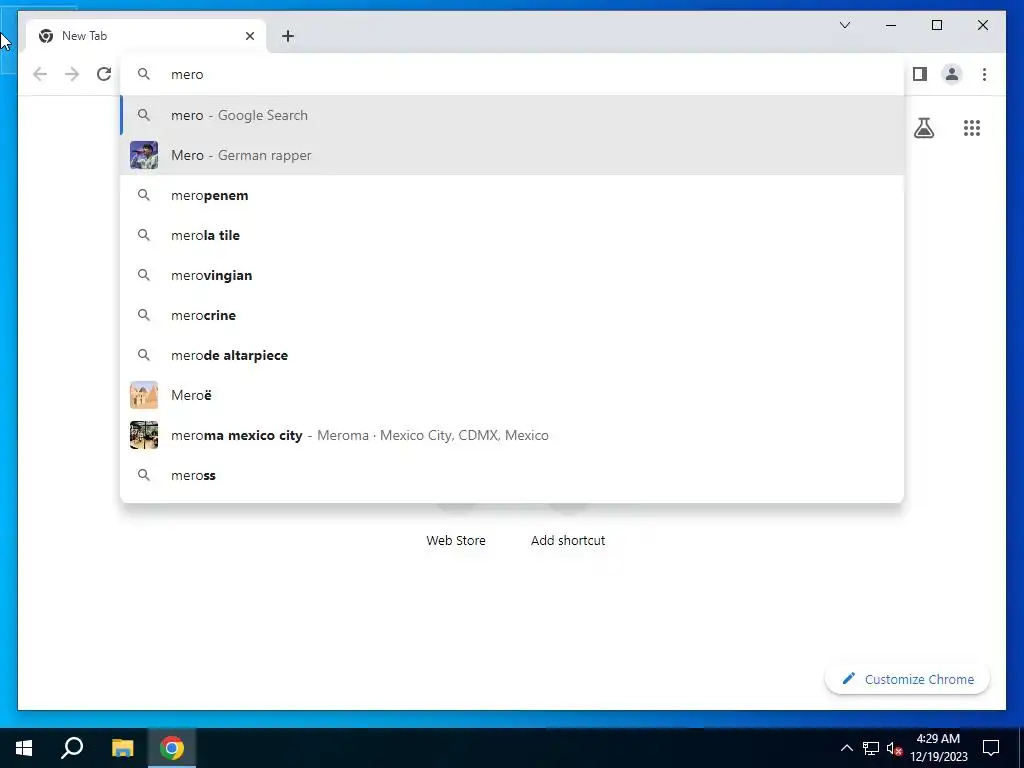Screen dimensions: 1024x768
Task: Click the search icon beside meropenem
Action: [144, 195]
